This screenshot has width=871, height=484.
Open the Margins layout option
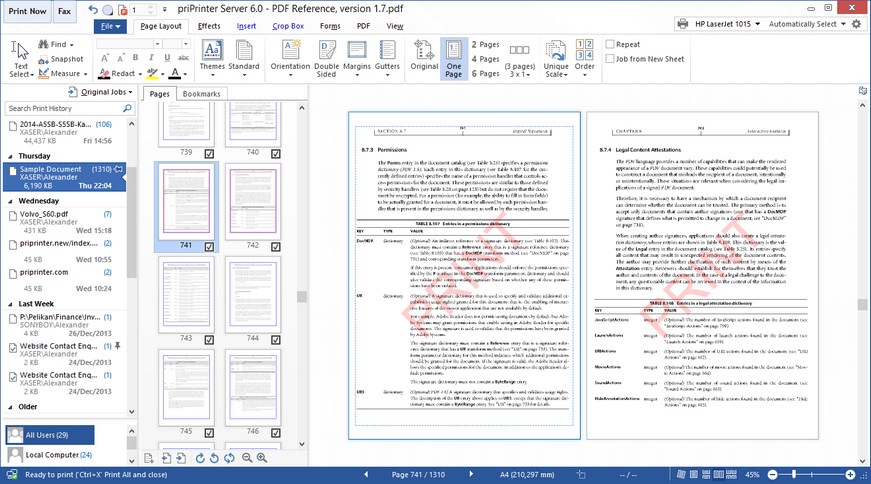(x=357, y=58)
